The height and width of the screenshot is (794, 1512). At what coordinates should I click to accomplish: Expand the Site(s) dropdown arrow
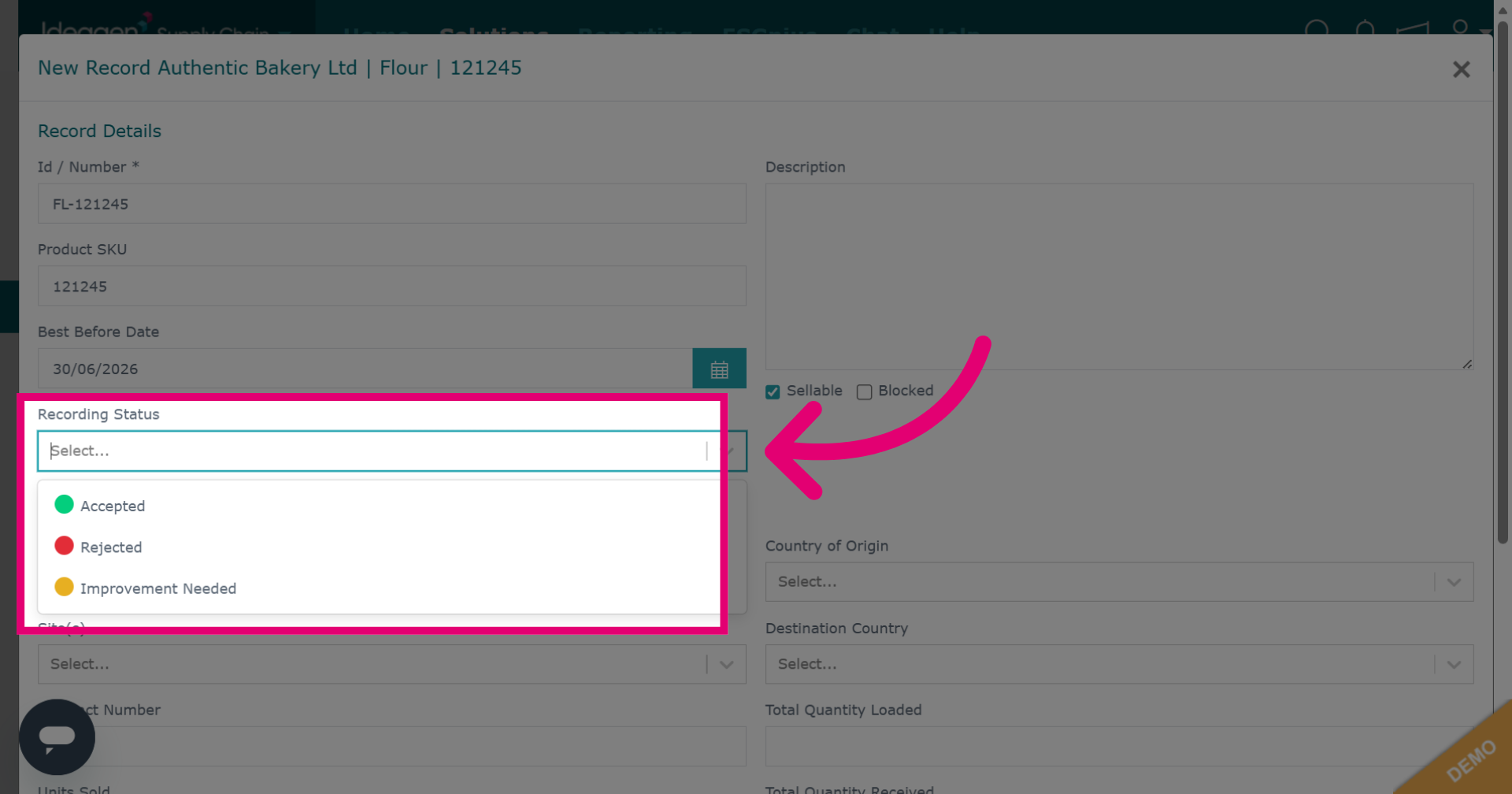pos(726,665)
